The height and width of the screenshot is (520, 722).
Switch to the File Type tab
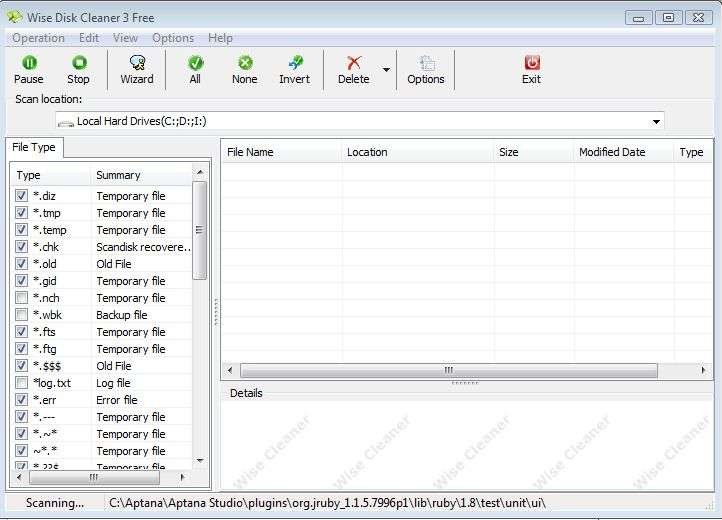(34, 147)
